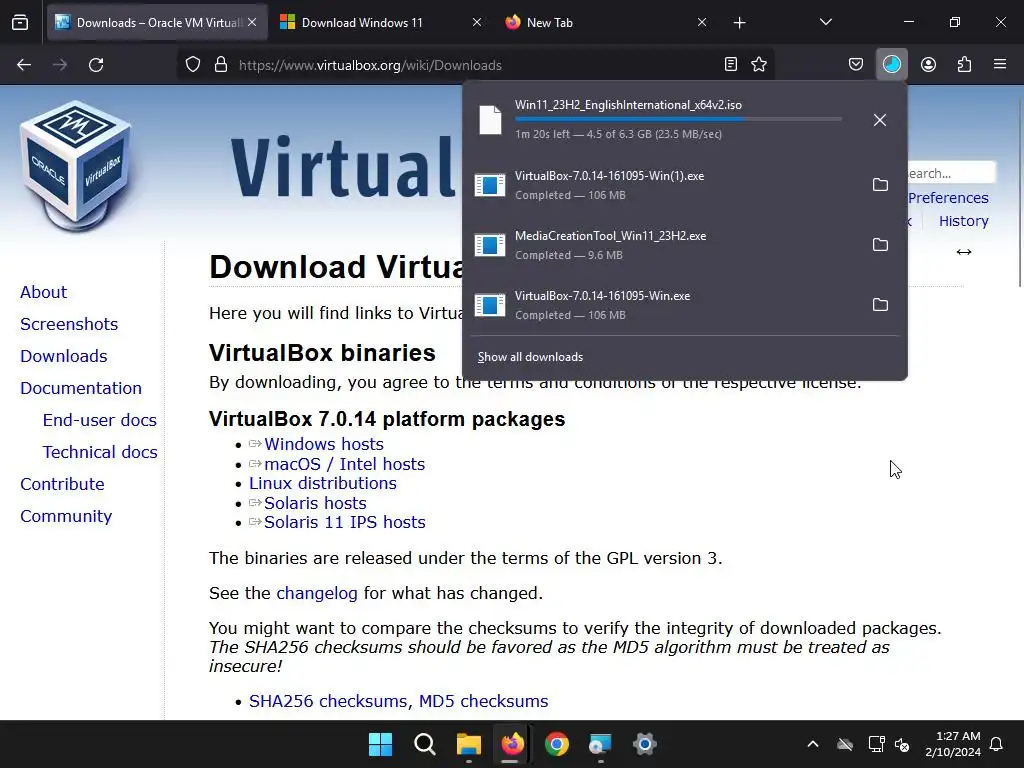Open taskbar clock showing 1:27 AM
The image size is (1024, 768).
(953, 744)
